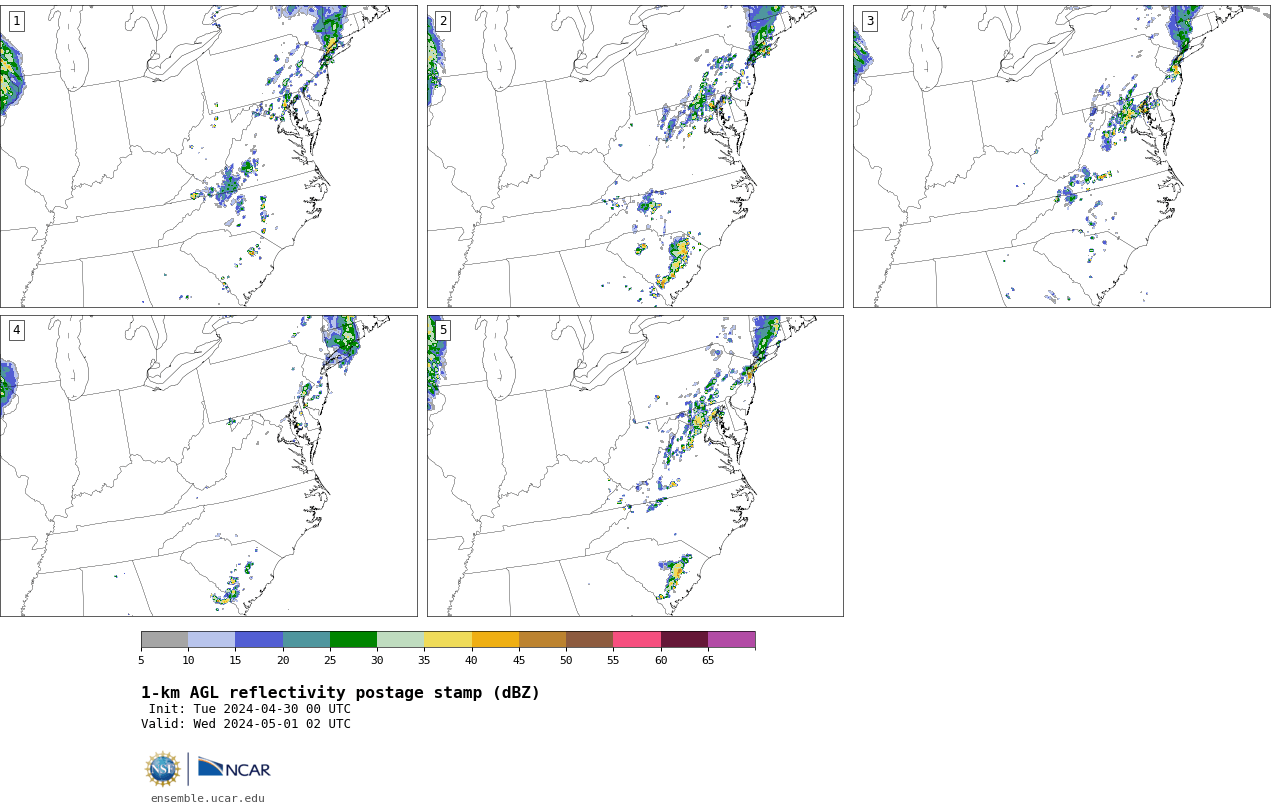Click the blue 15-20 dBZ swatch

[x=259, y=640]
